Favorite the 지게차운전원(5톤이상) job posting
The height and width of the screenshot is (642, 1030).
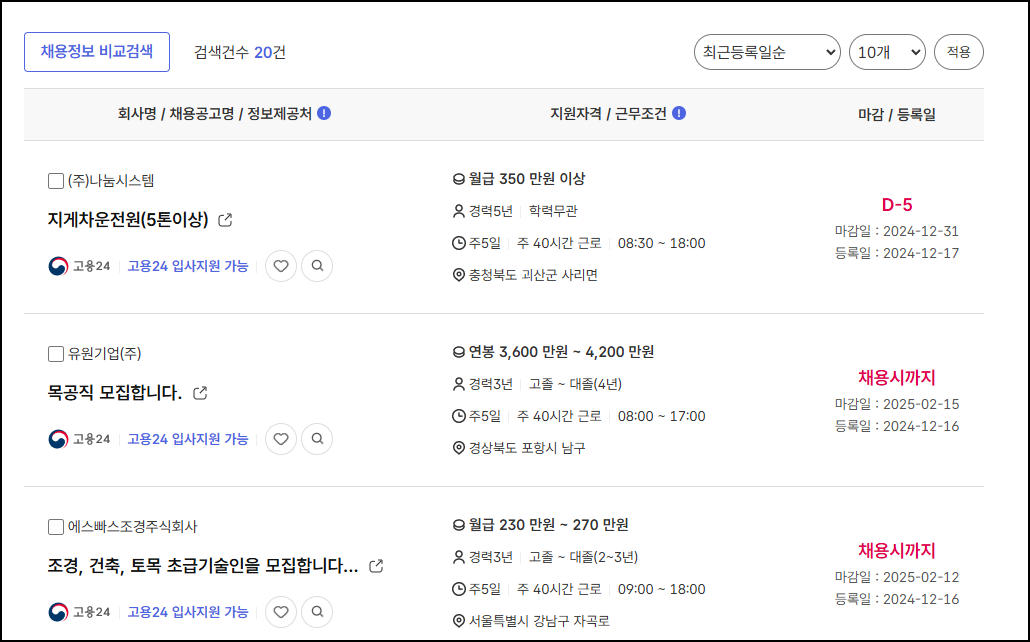coord(281,266)
